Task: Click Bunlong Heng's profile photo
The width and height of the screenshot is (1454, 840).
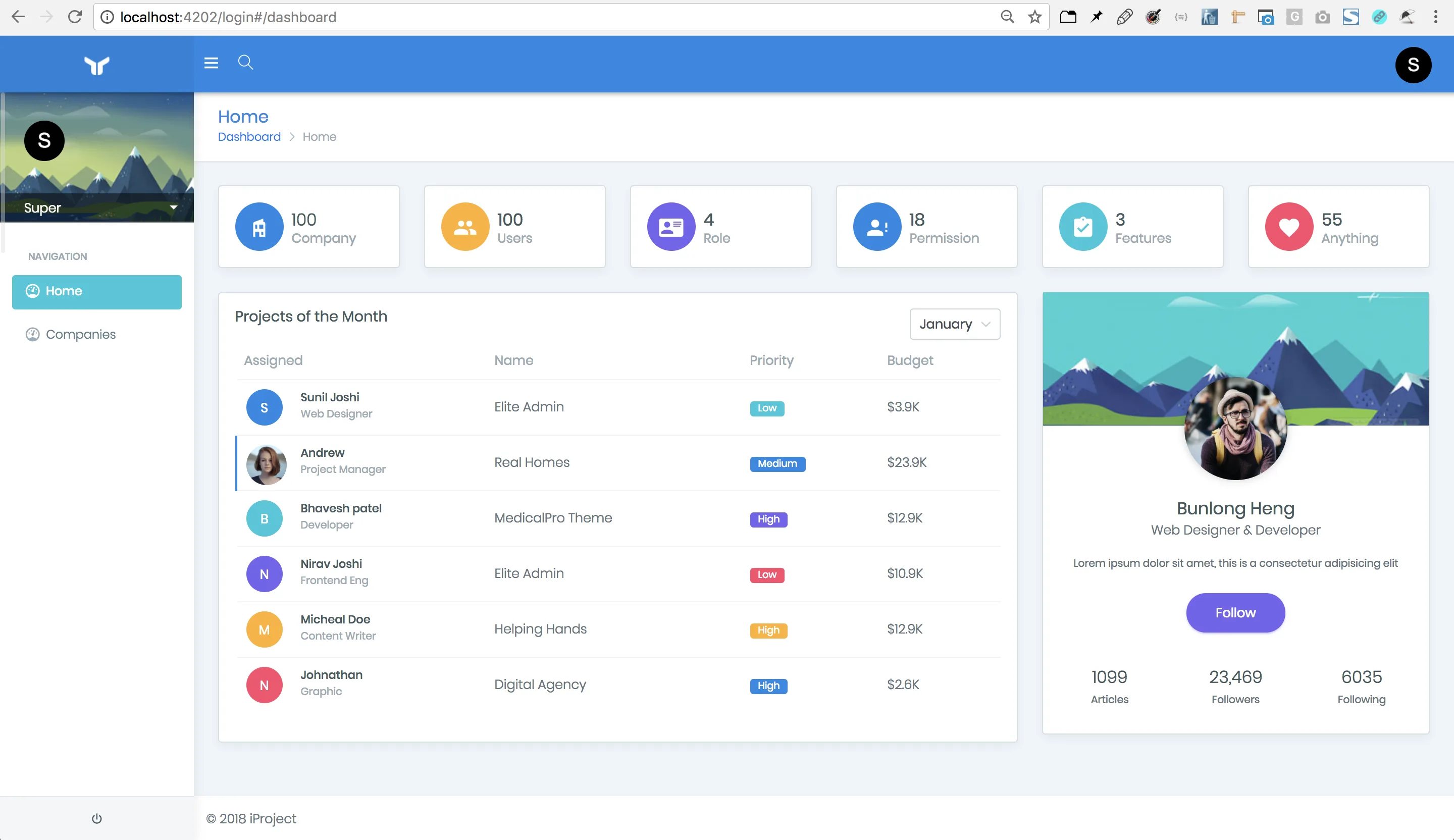Action: (x=1235, y=429)
